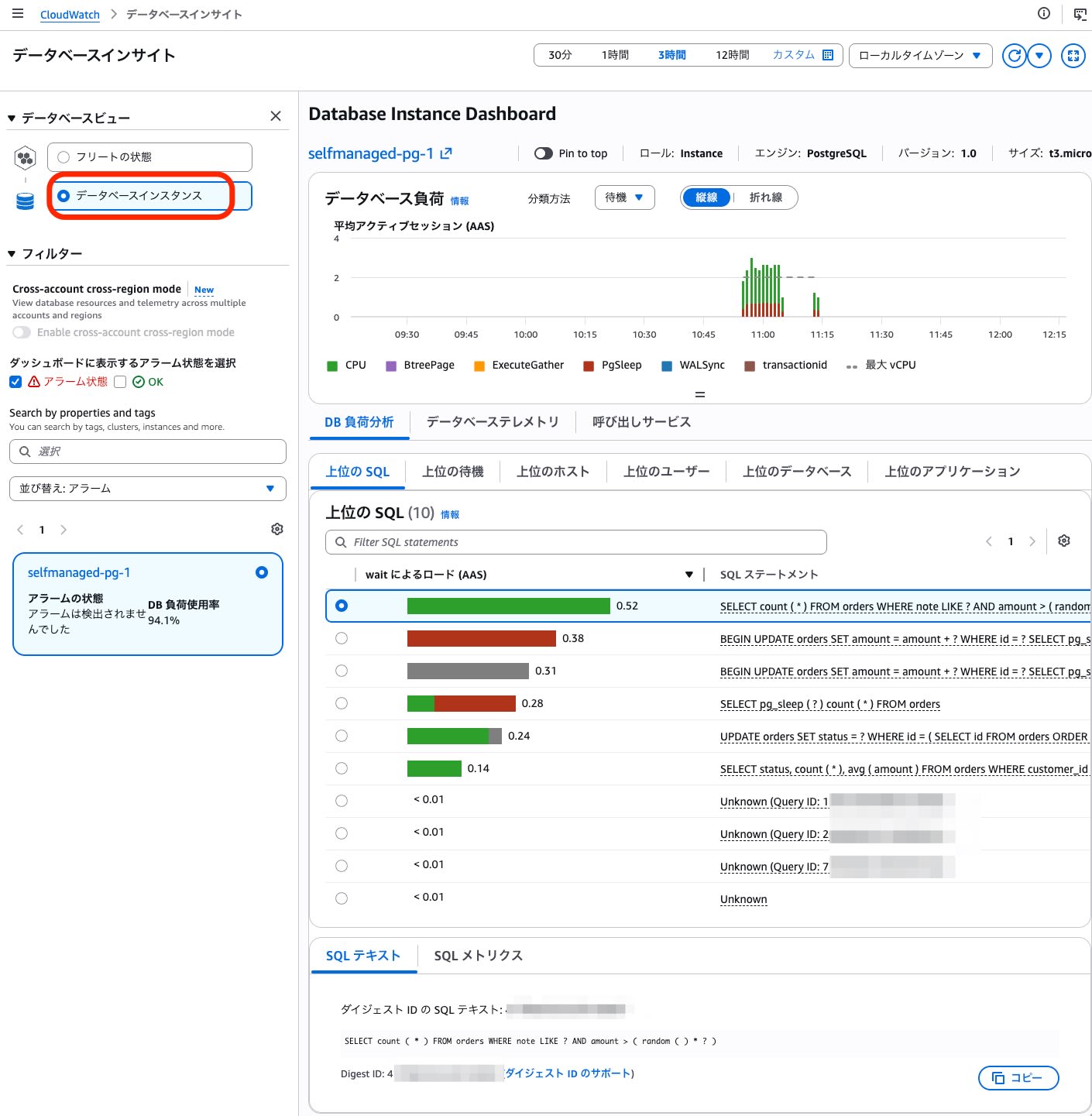
Task: Open the Database telemetry tab
Action: coord(493,422)
